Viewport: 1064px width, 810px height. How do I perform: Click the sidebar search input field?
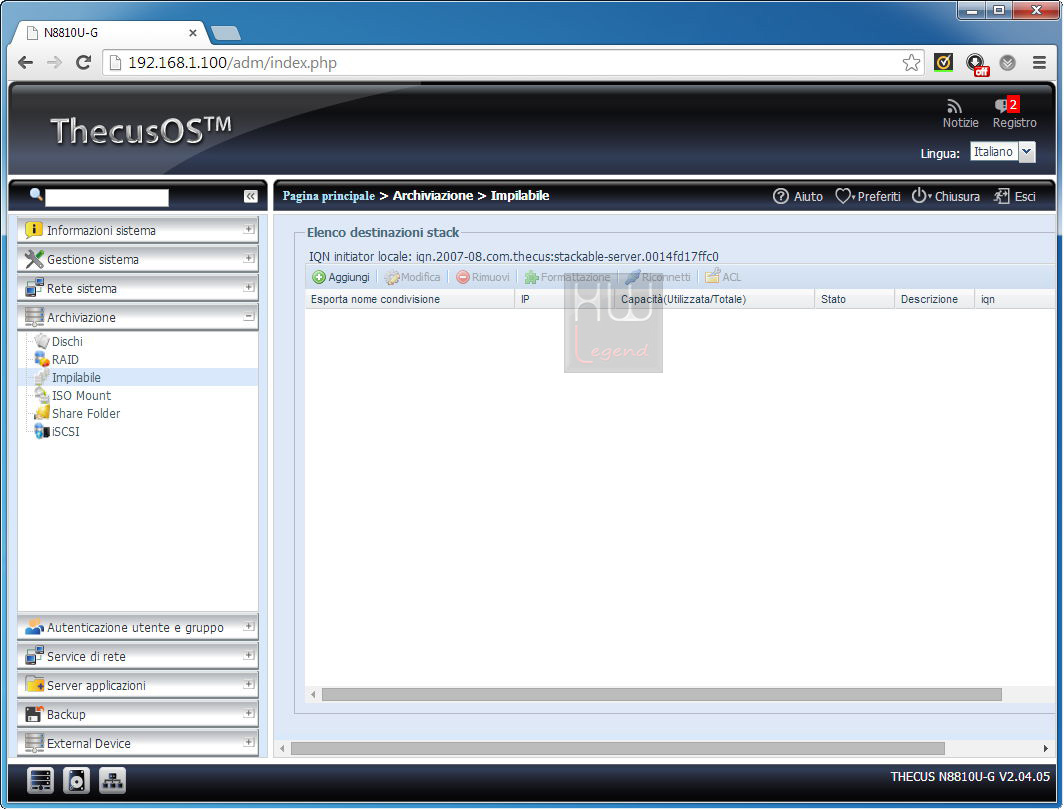click(x=107, y=197)
